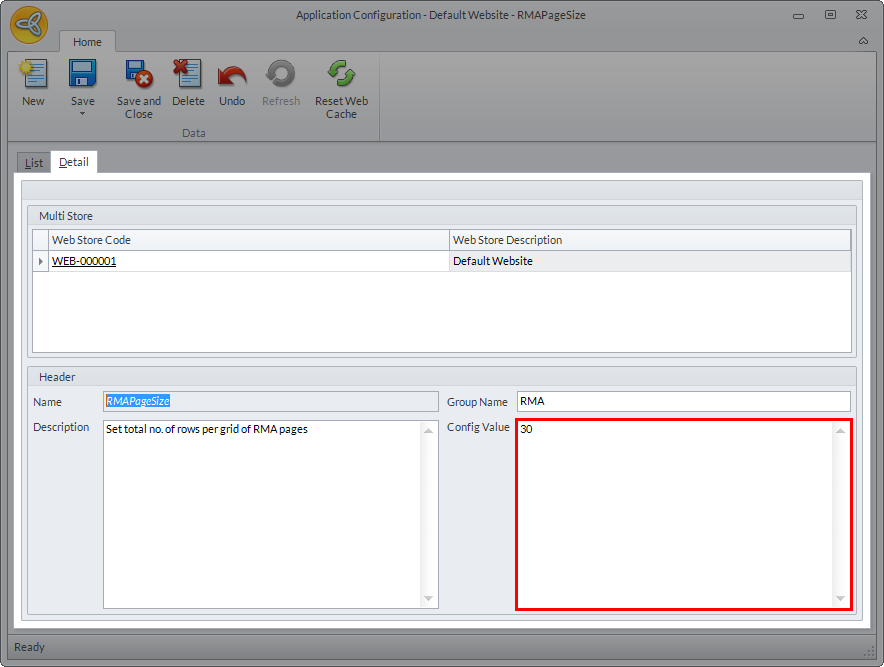884x667 pixels.
Task: Sort by Web Store Description column header
Action: click(x=649, y=240)
